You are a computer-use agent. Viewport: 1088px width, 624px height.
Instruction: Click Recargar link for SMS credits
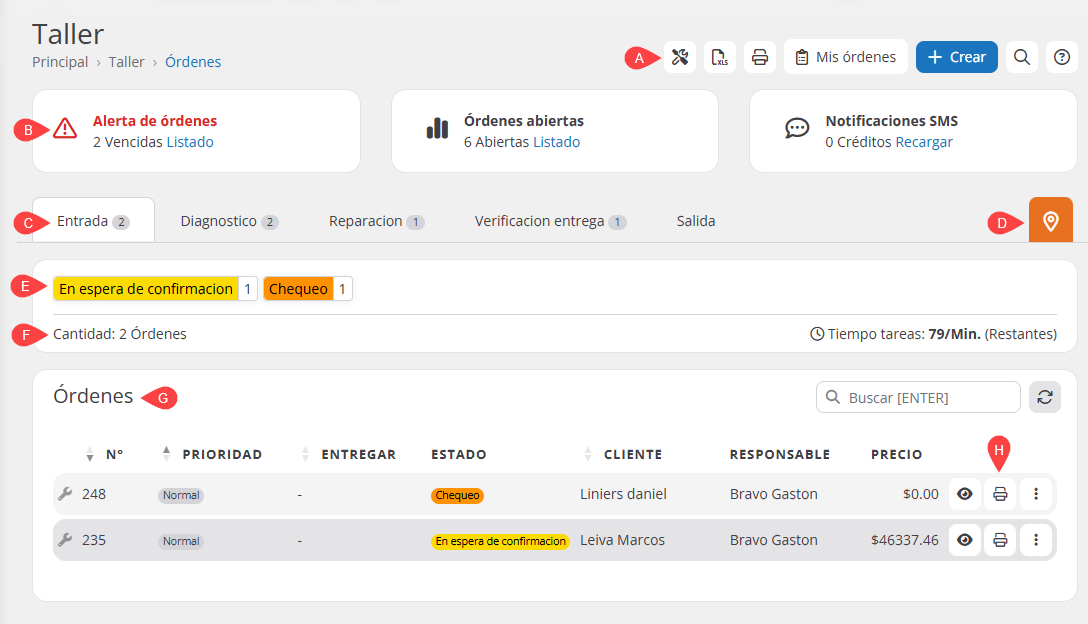tap(923, 142)
